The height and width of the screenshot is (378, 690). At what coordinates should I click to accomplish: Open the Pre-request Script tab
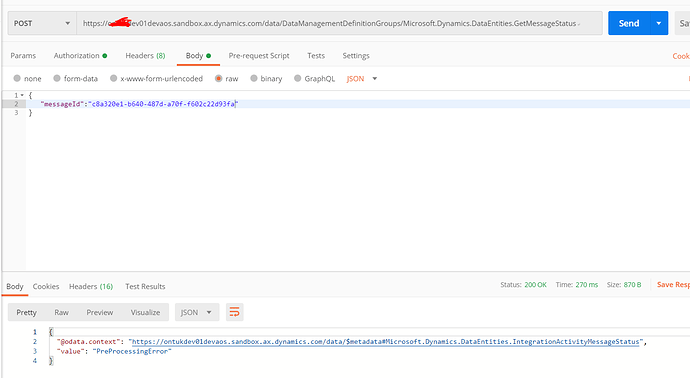tap(259, 56)
